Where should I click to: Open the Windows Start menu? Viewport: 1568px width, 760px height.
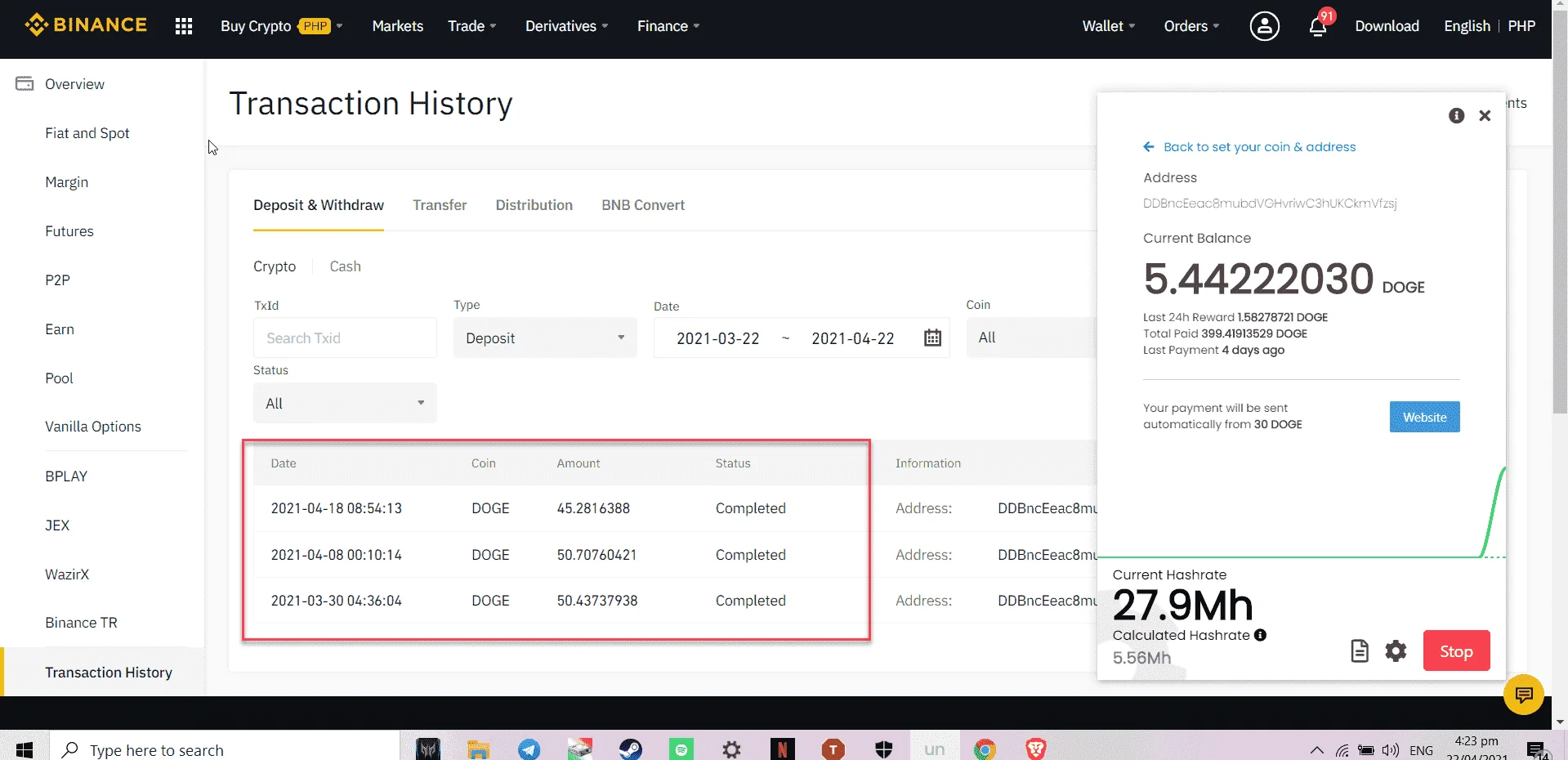[25, 749]
